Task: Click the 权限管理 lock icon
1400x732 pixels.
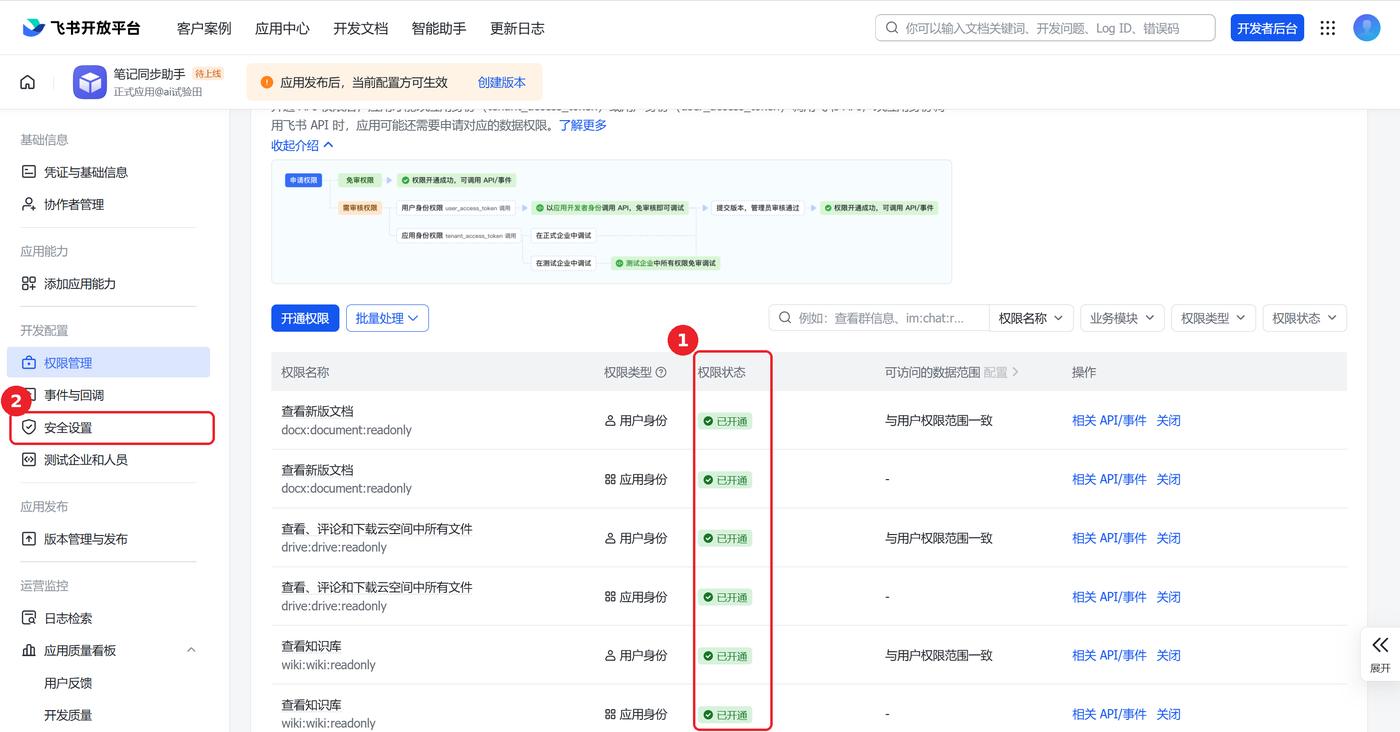Action: tap(29, 363)
